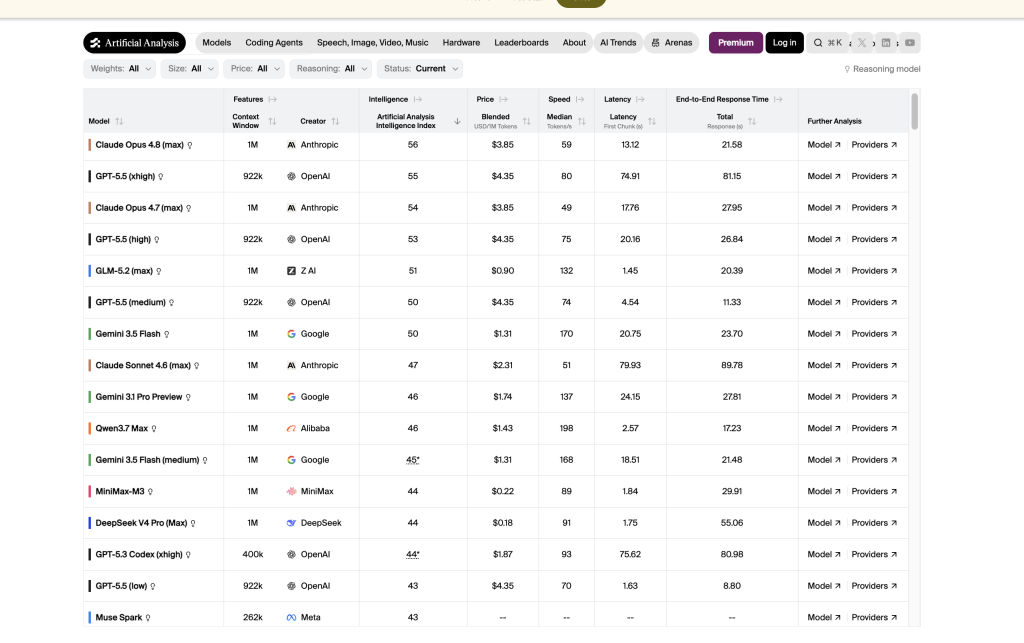Expand the Latency column group arrow
This screenshot has height=643, width=1024.
pos(640,100)
